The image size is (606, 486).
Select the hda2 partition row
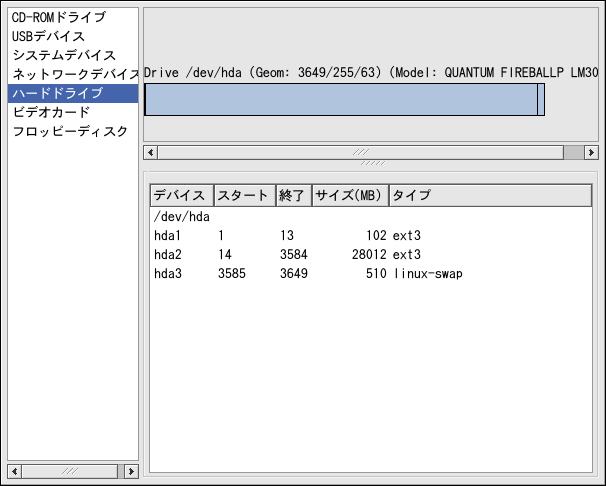tap(300, 255)
